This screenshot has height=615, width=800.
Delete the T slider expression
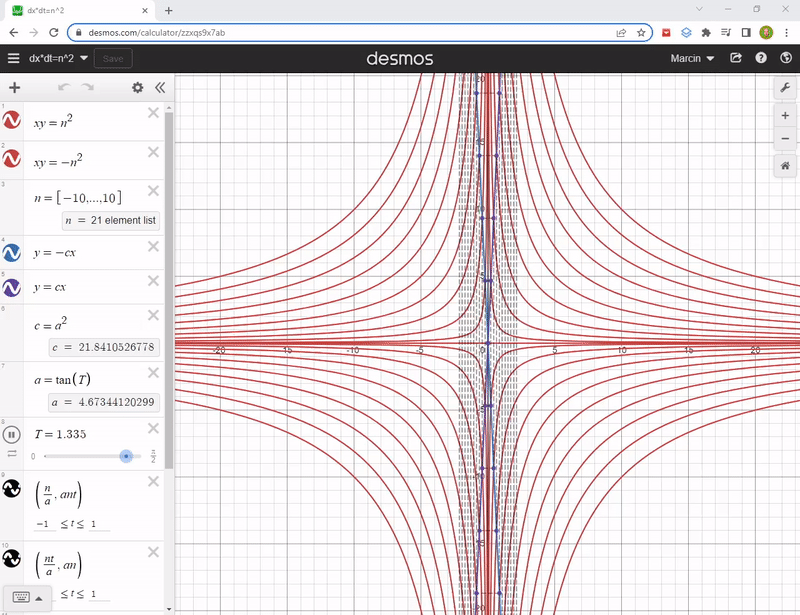click(x=154, y=429)
